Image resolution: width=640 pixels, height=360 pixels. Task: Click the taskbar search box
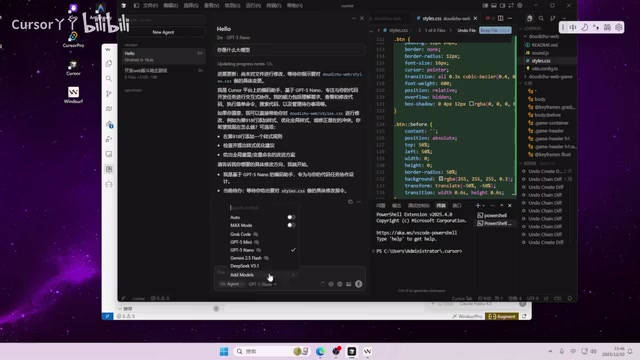click(x=271, y=351)
